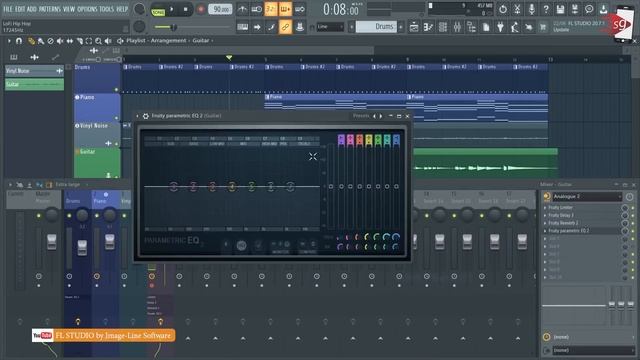Select the playlist draw pencil tool

click(31, 41)
